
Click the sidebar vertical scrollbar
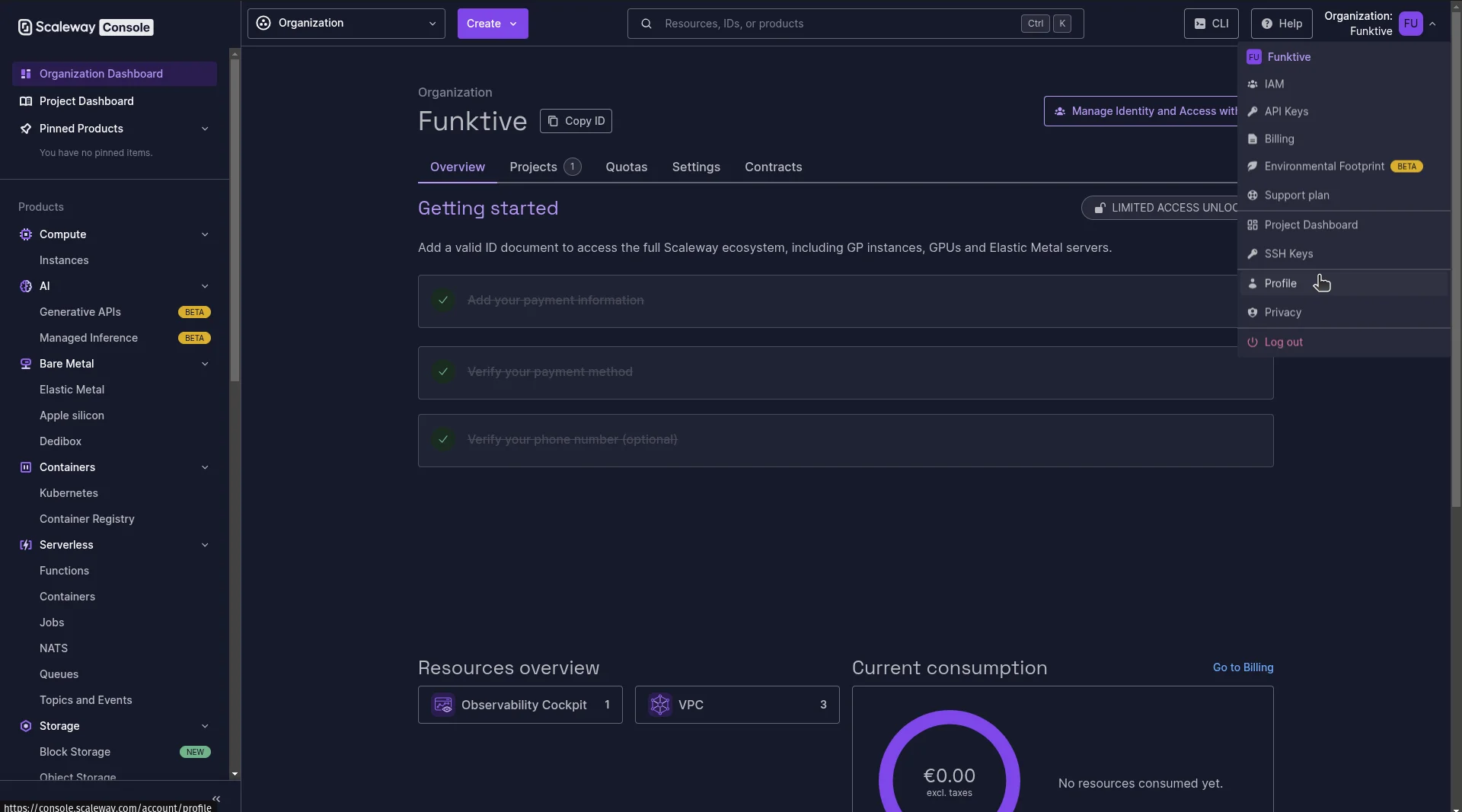tap(235, 221)
